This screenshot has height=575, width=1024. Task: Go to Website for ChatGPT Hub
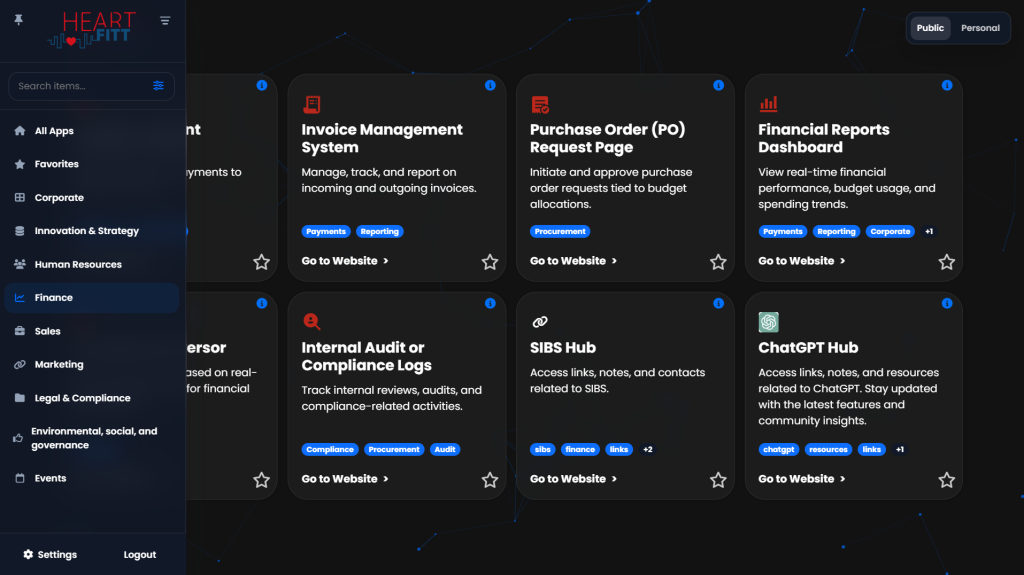point(802,479)
